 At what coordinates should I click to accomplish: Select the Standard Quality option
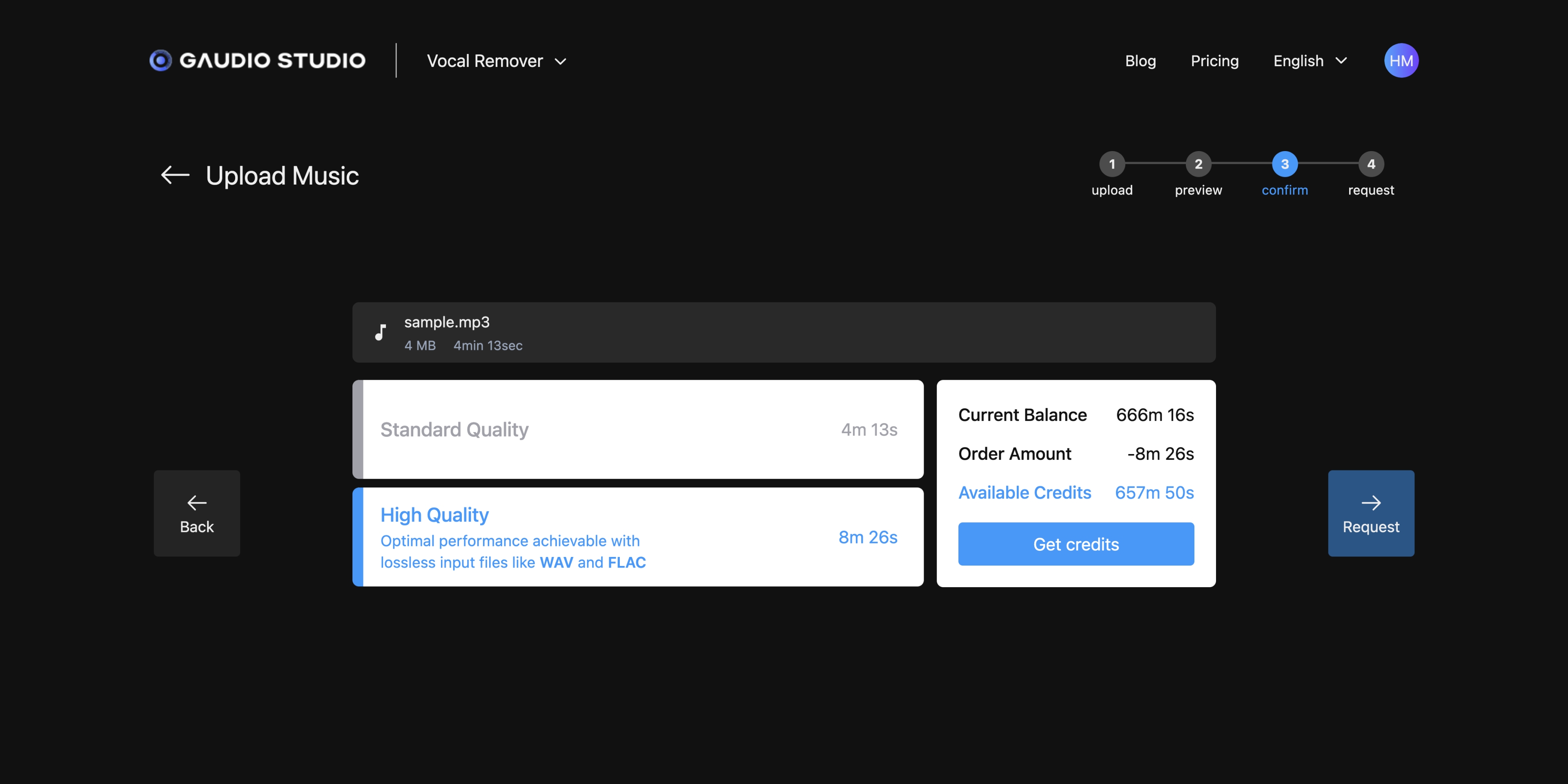pos(638,429)
